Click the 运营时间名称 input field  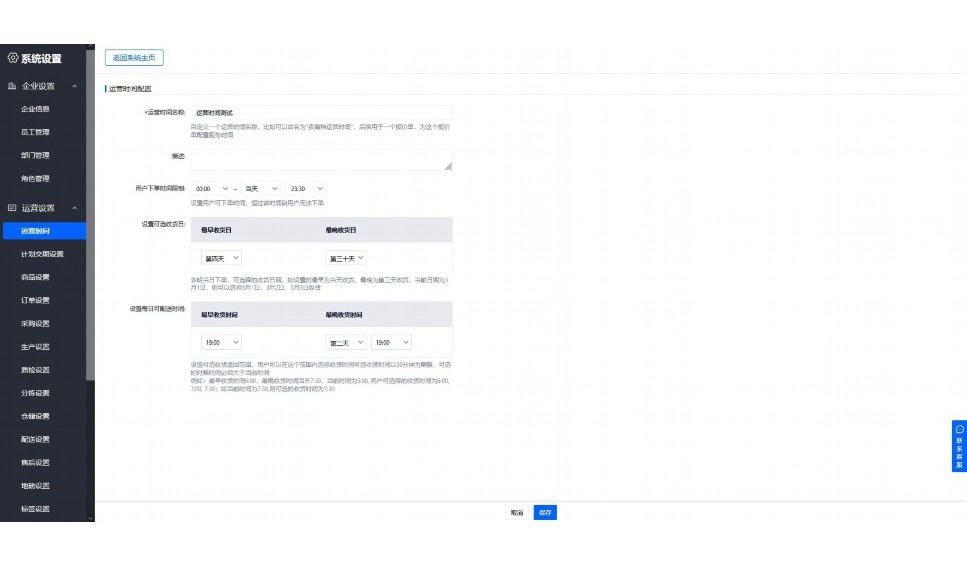pos(321,113)
